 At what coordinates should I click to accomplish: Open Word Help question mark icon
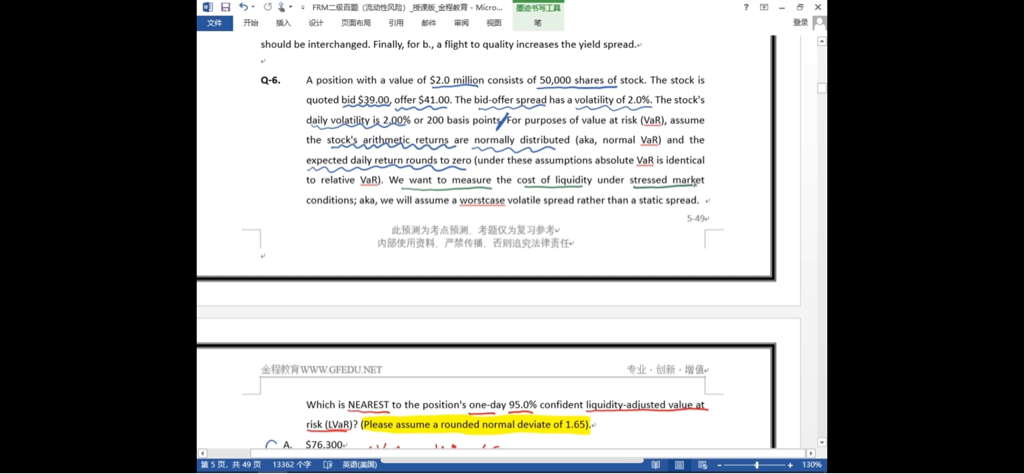(746, 7)
